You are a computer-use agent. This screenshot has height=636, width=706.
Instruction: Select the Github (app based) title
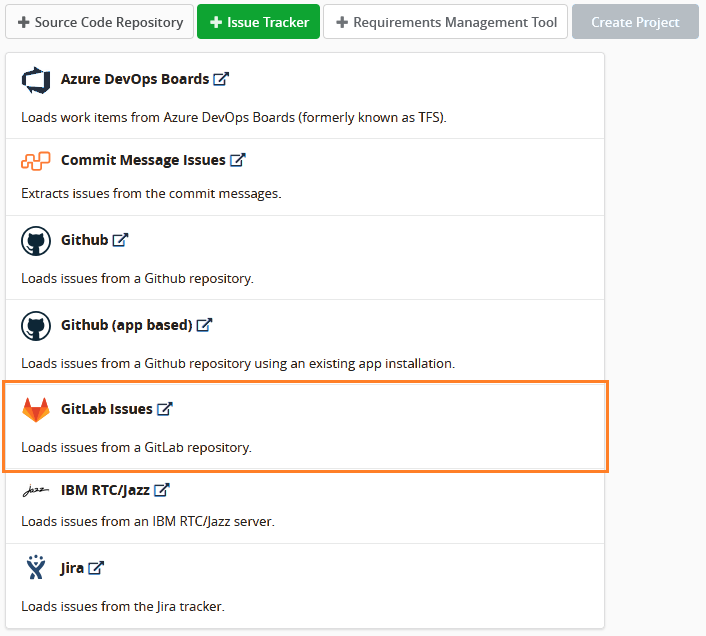point(127,325)
